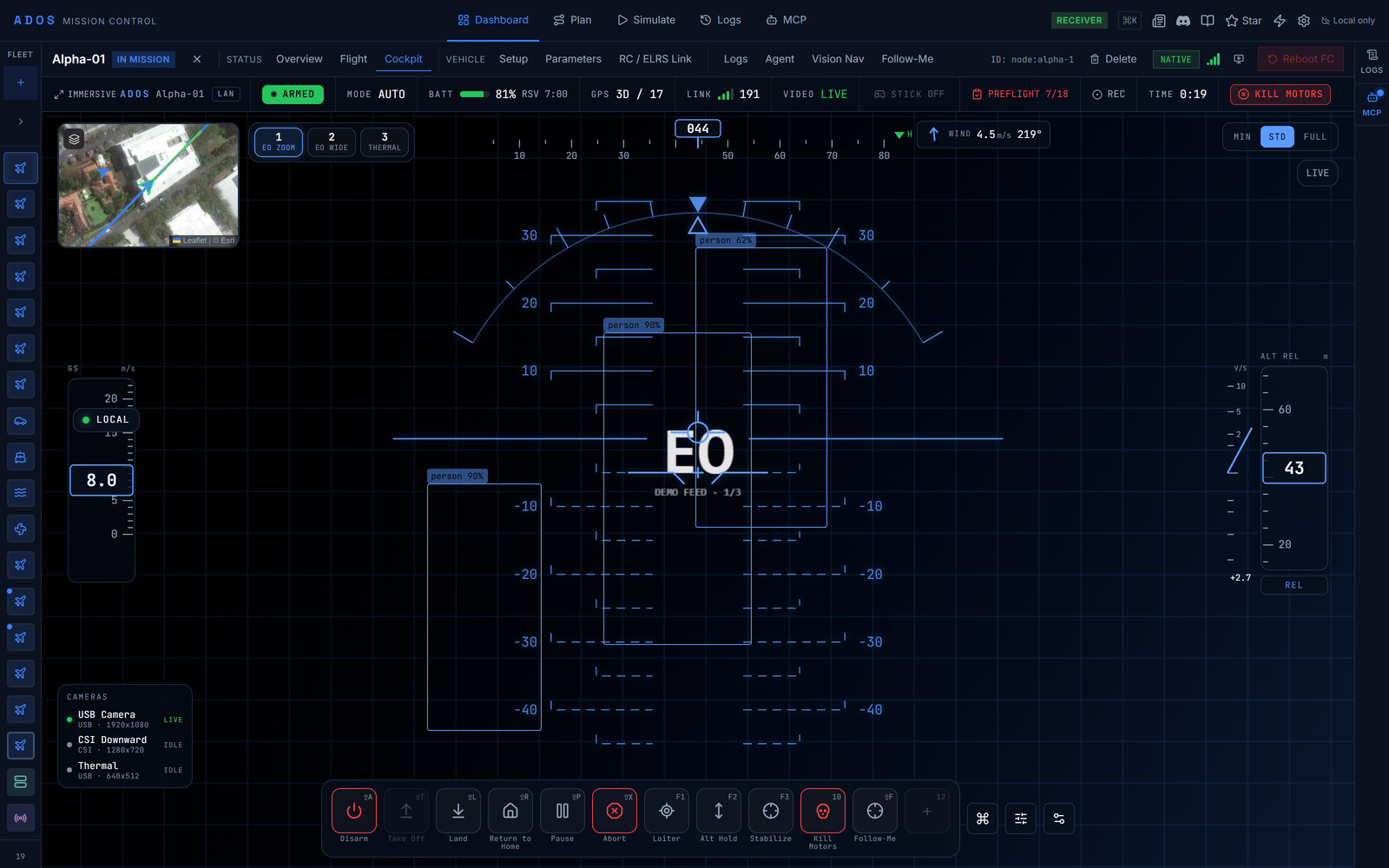1389x868 pixels.
Task: Select the Thermal camera feed
Action: [385, 141]
